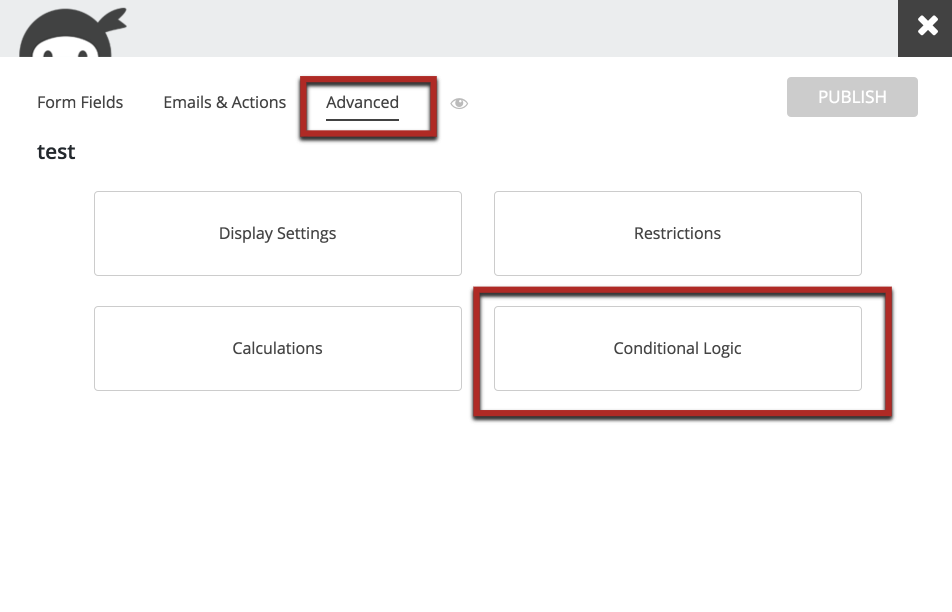
Task: Close the form builder with X
Action: (924, 28)
